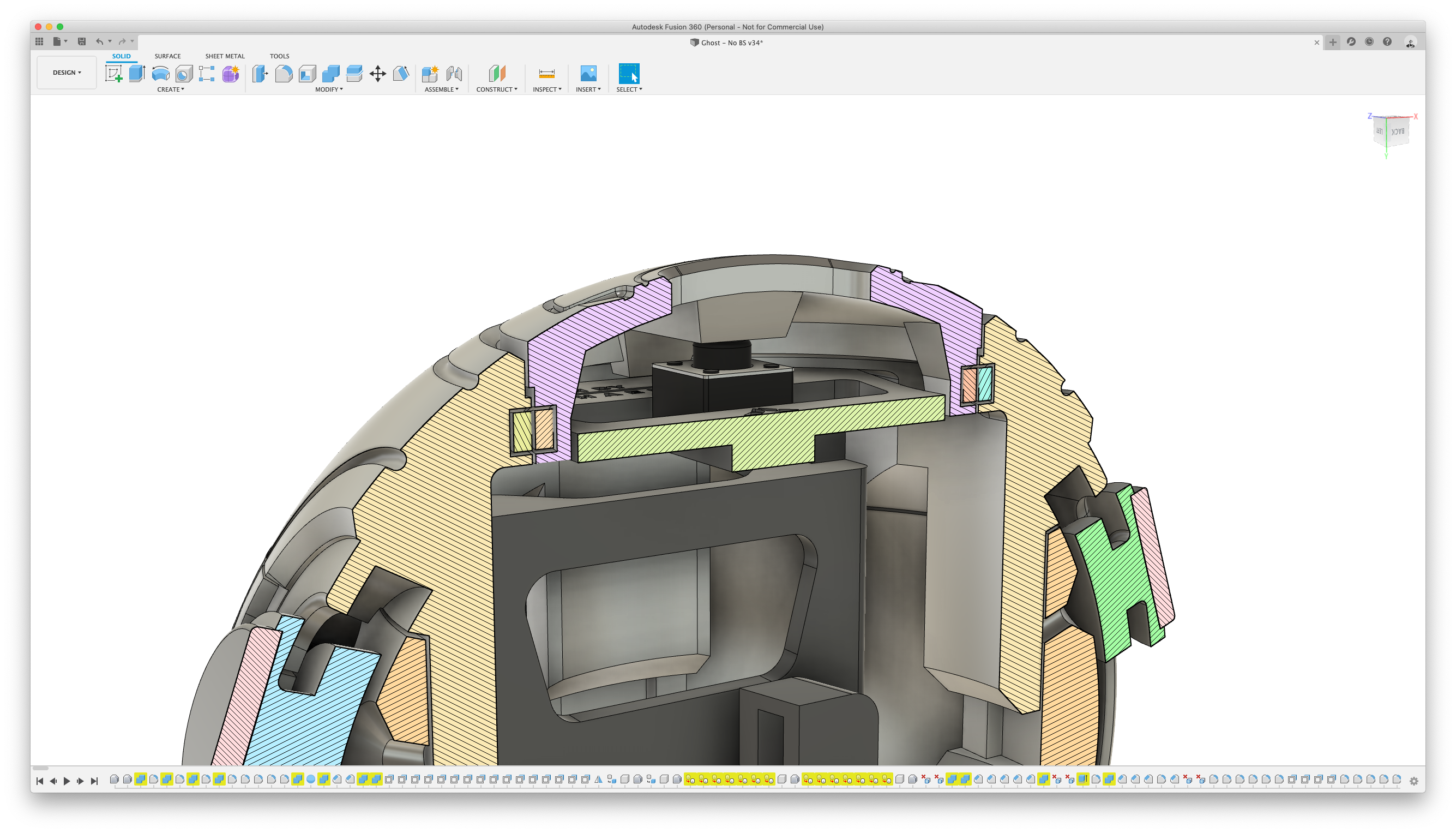Open the user account profile icon
1456x833 pixels.
pos(1410,43)
